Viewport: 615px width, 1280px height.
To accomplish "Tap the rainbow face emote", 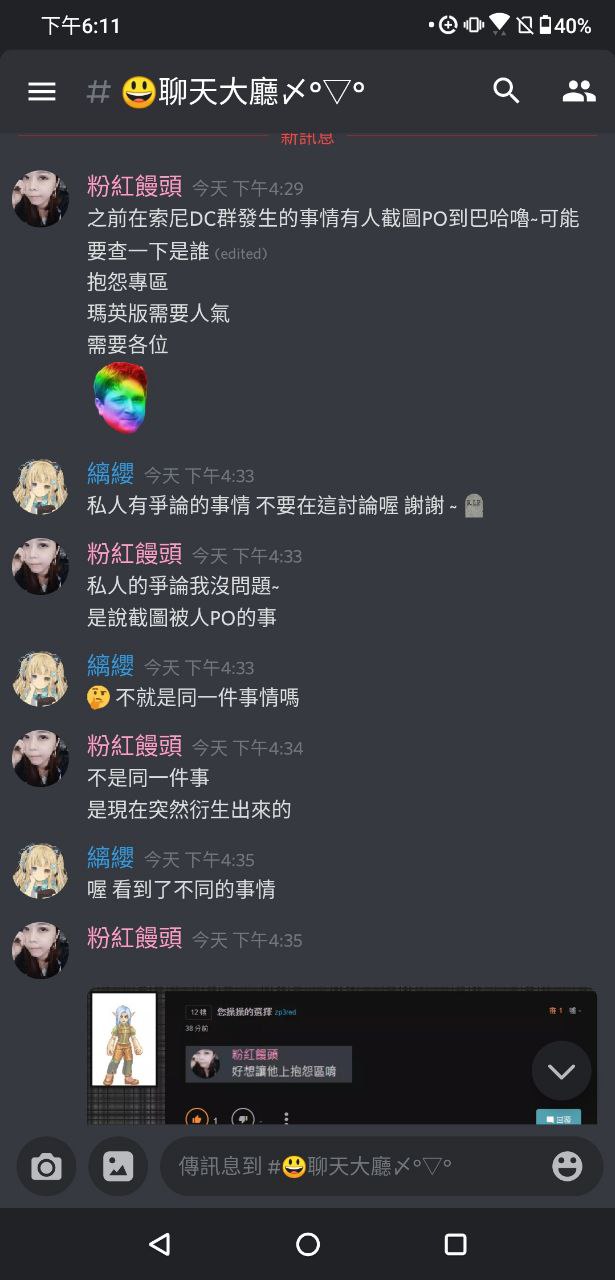I will [x=119, y=397].
